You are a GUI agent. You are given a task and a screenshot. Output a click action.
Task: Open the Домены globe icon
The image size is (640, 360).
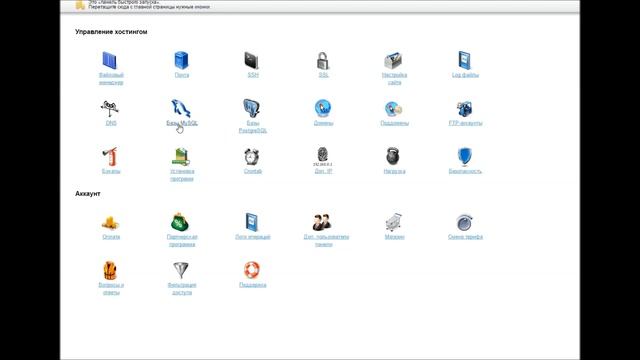point(323,109)
